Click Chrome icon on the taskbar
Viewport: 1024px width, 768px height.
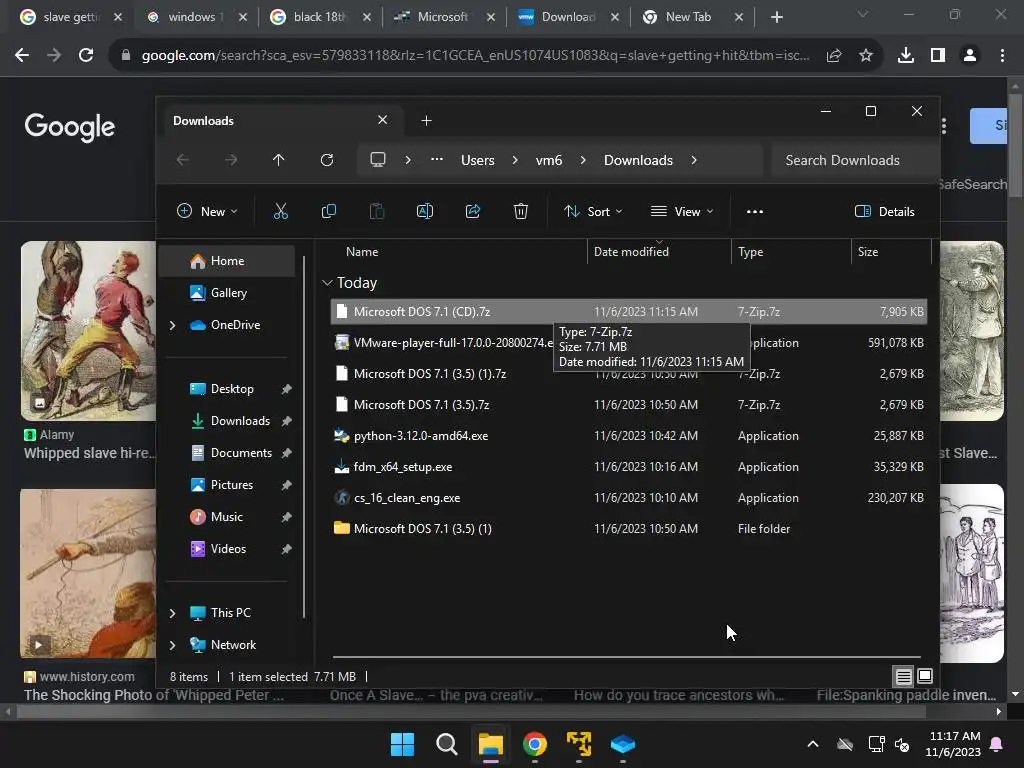coord(534,744)
